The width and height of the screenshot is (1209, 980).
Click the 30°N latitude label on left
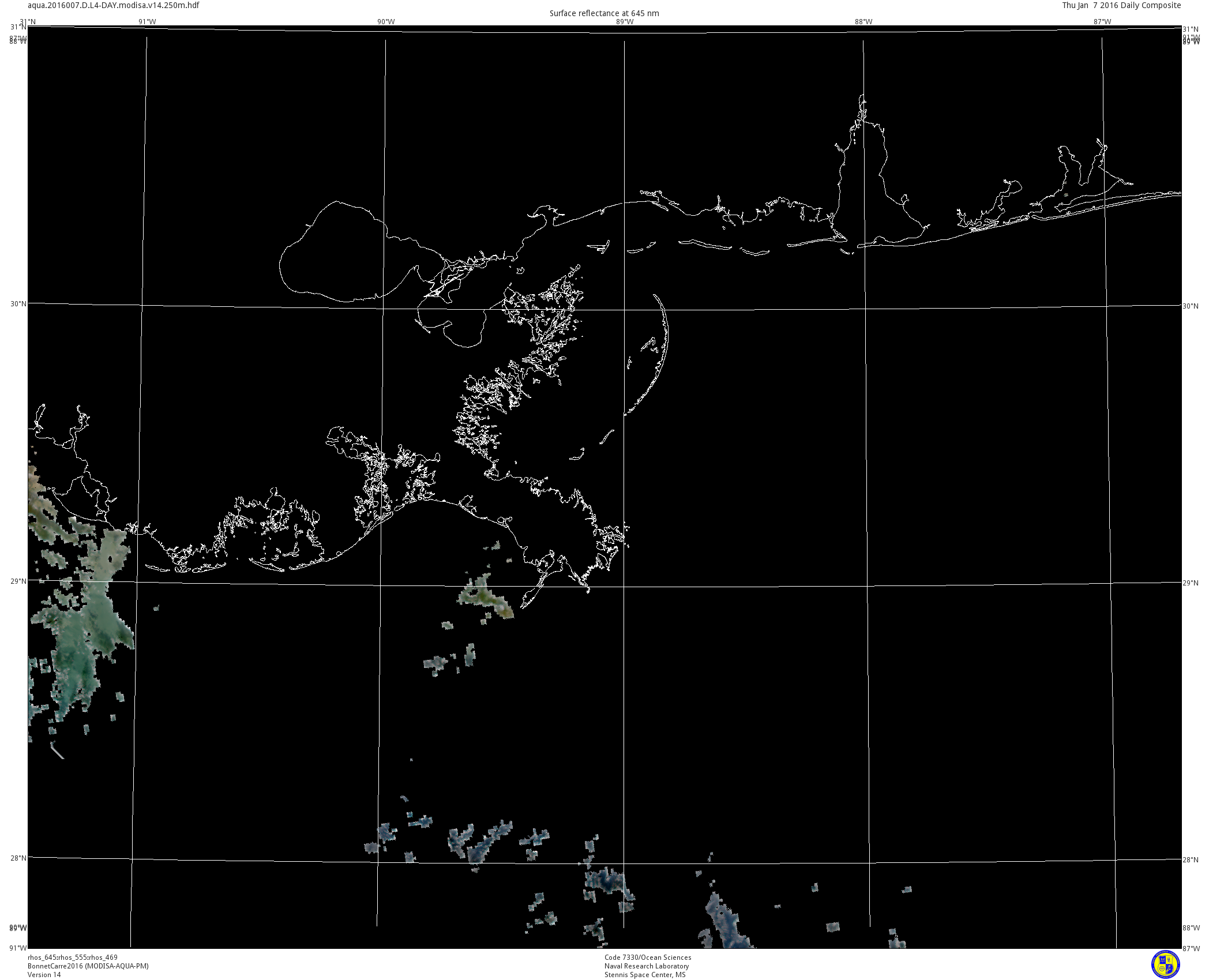click(18, 303)
